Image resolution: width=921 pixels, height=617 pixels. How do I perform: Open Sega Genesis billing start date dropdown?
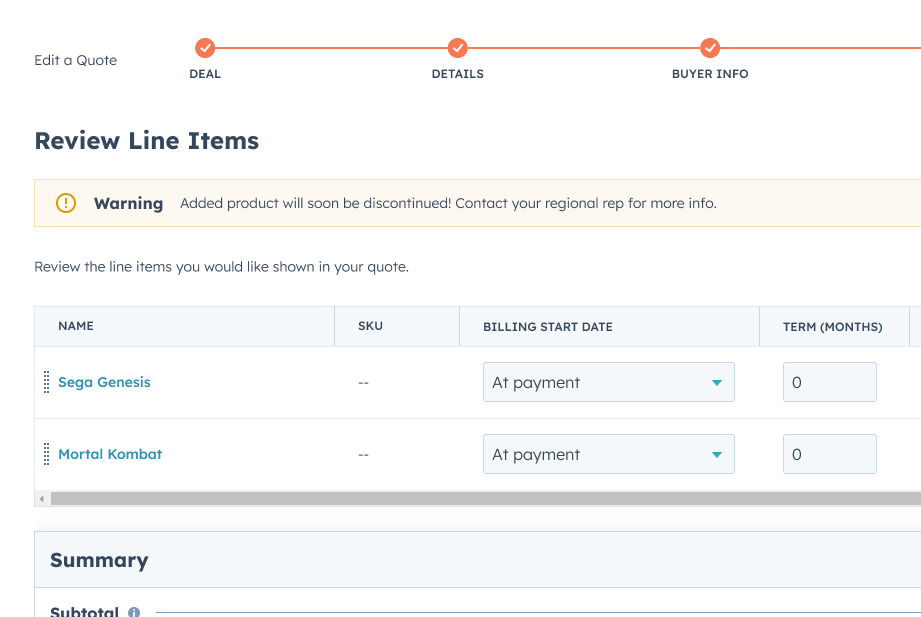[608, 382]
